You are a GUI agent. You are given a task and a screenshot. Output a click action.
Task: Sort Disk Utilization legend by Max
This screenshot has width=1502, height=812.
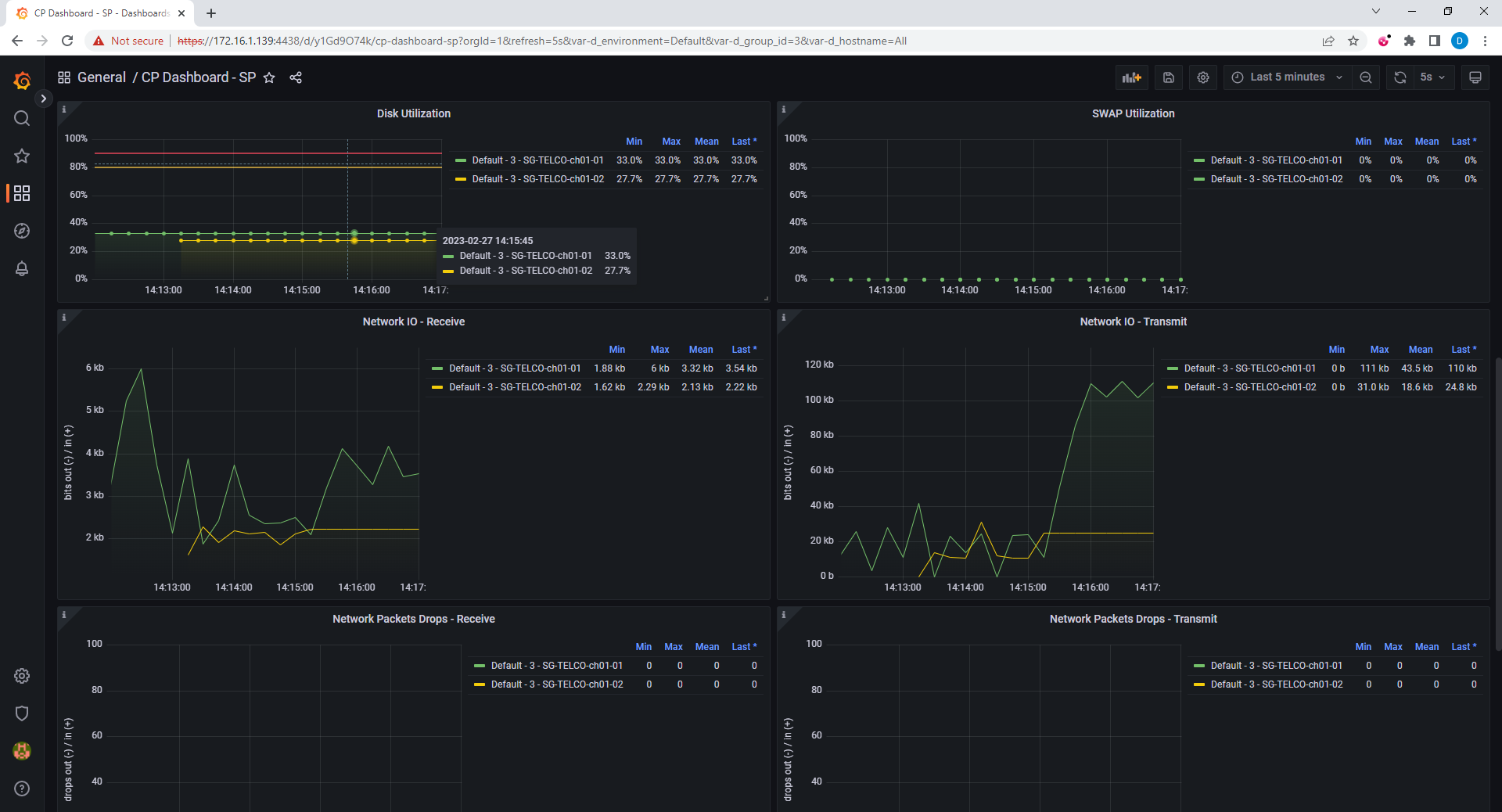(671, 142)
